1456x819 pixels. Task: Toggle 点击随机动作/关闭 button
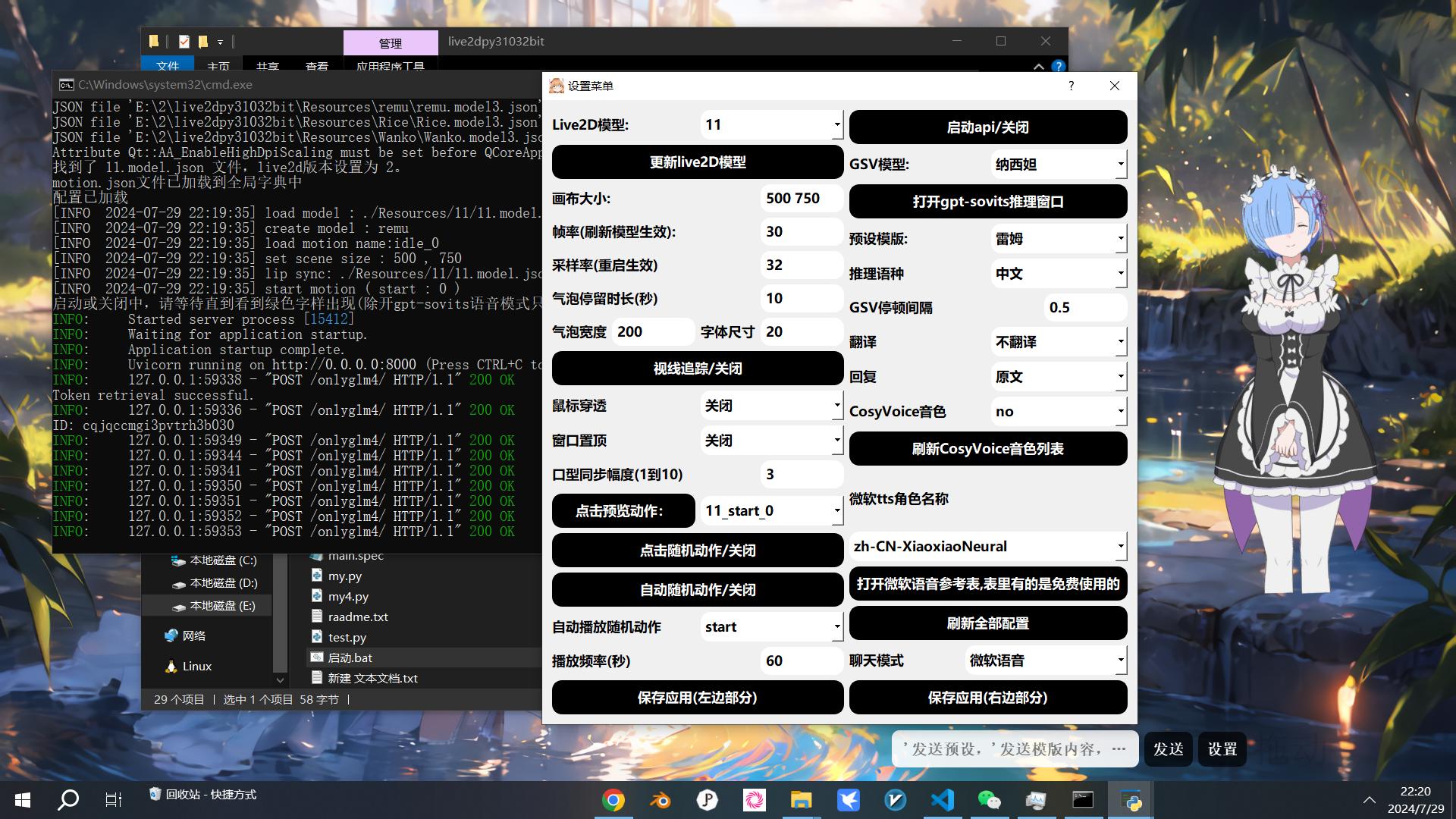click(x=698, y=551)
